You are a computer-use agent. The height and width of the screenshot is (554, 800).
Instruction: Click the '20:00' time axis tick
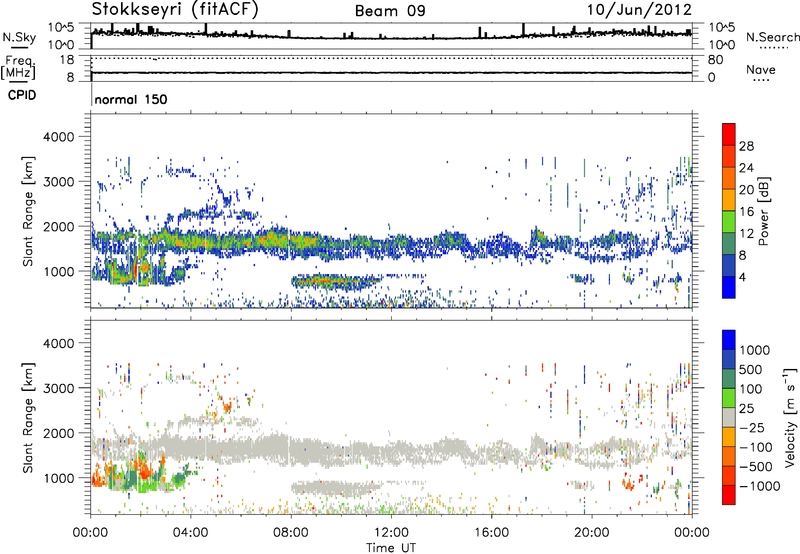pos(592,533)
